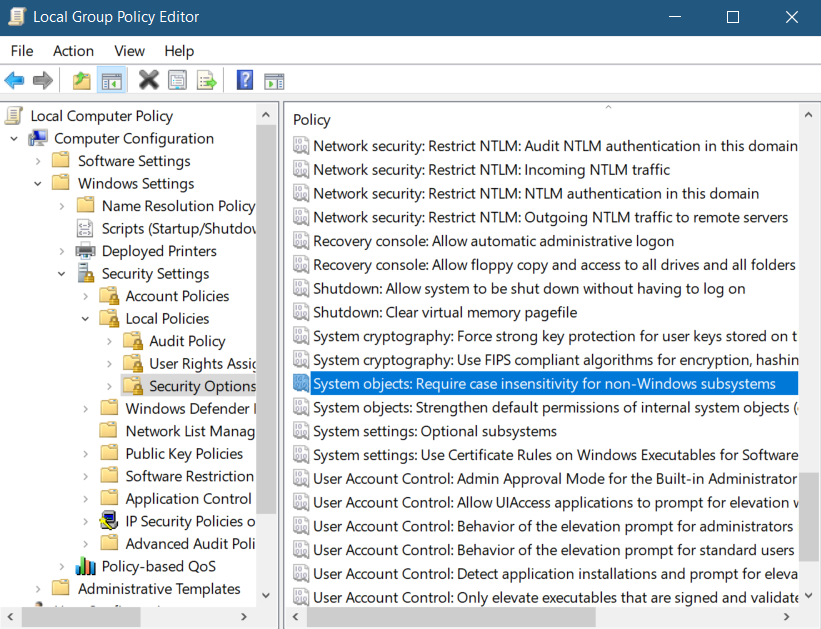Click the Security Settings lock icon
The image size is (821, 629).
pos(85,273)
